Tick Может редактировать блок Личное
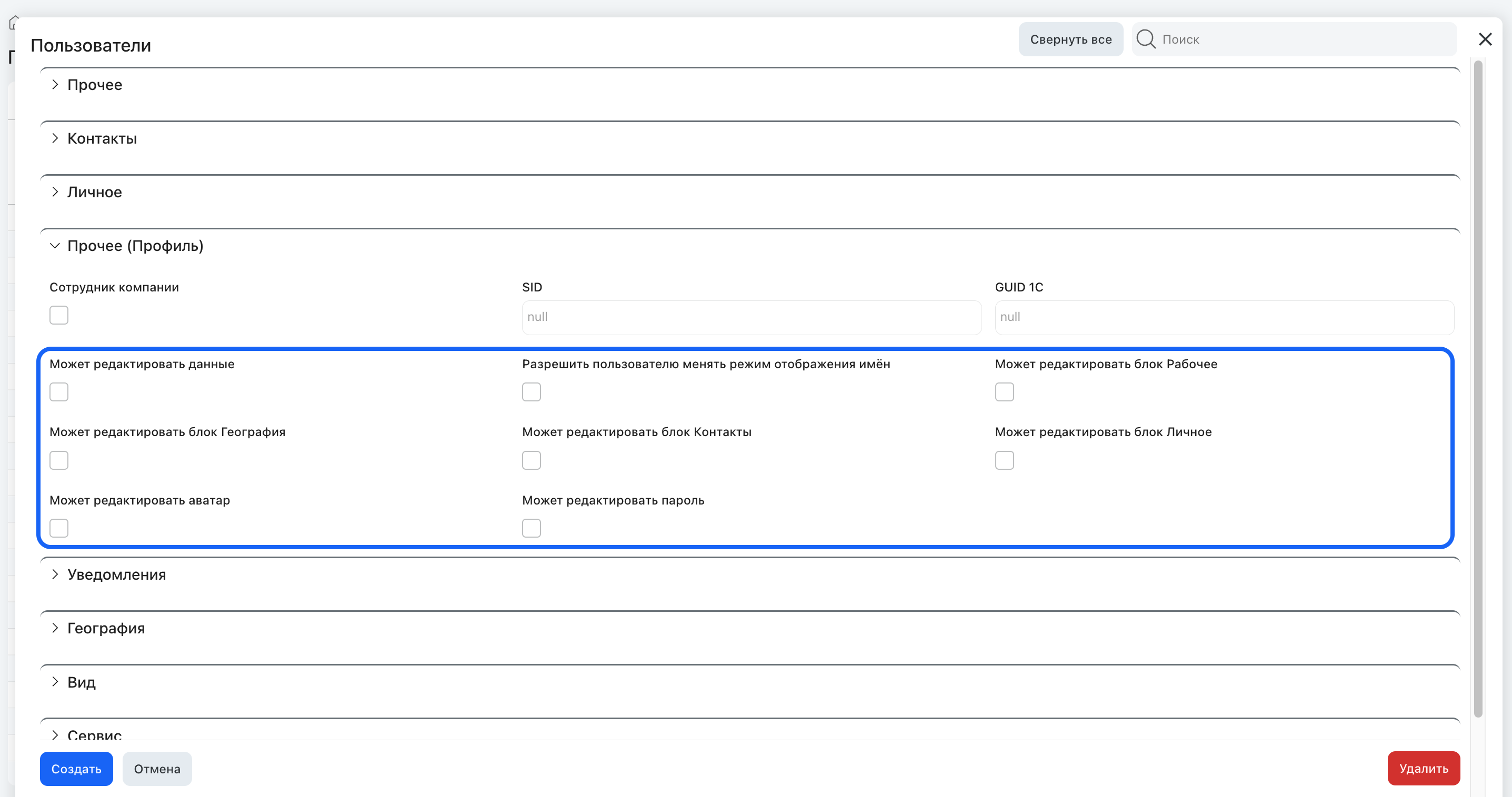Image resolution: width=1512 pixels, height=797 pixels. (1004, 460)
